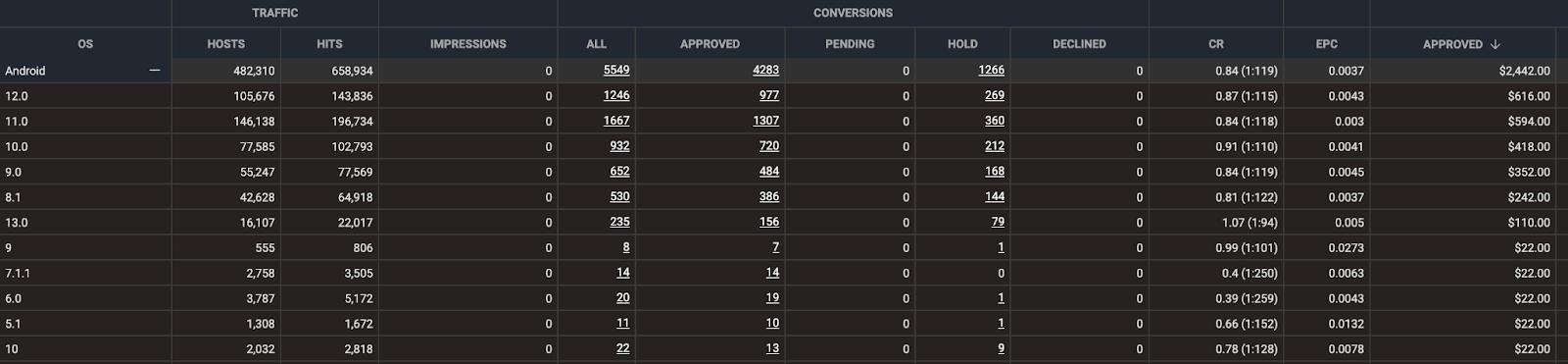Open all conversions 1246 for Android 12.0
This screenshot has height=364, width=1568.
coord(616,95)
